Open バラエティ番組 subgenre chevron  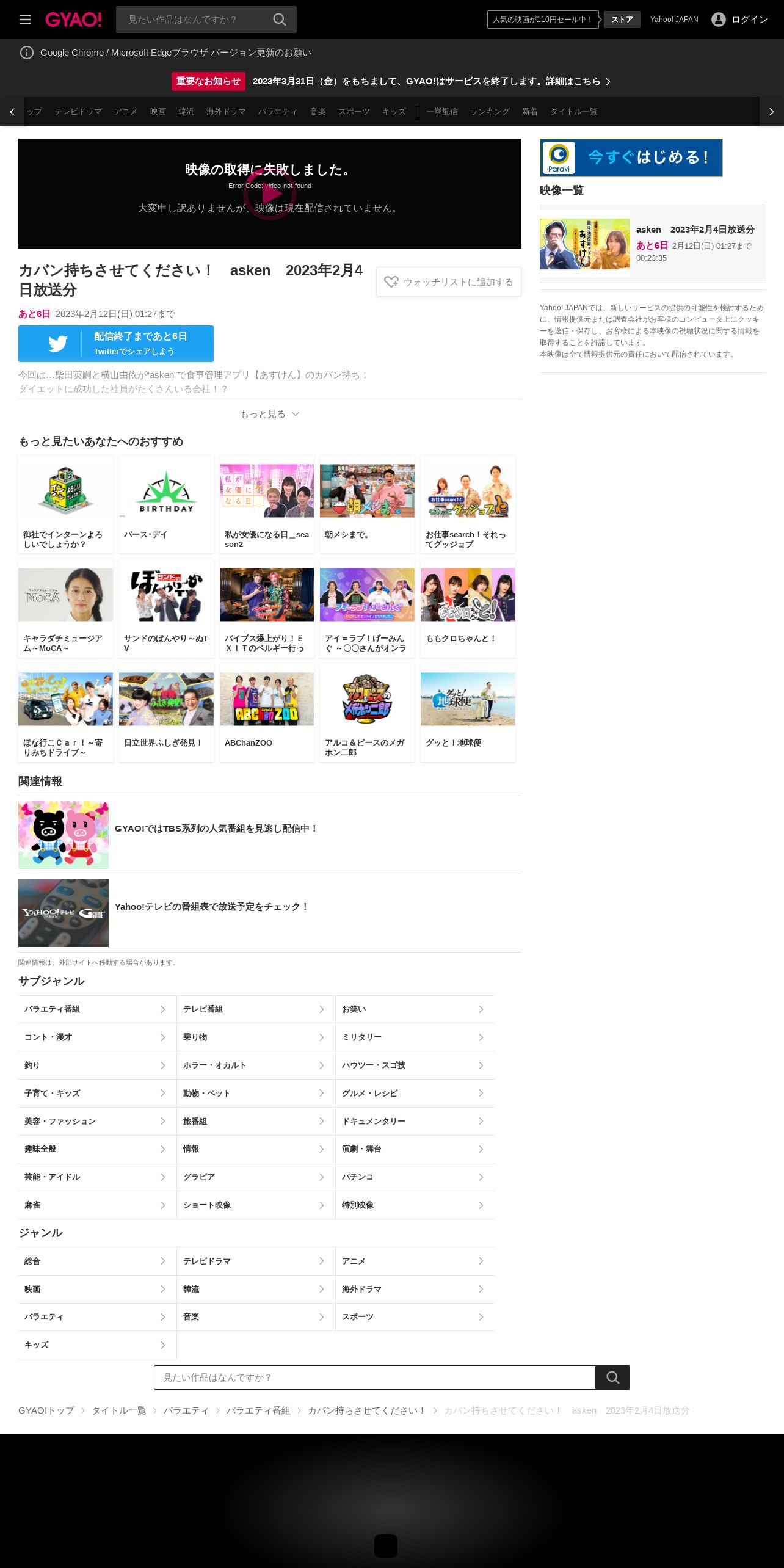coord(162,1009)
